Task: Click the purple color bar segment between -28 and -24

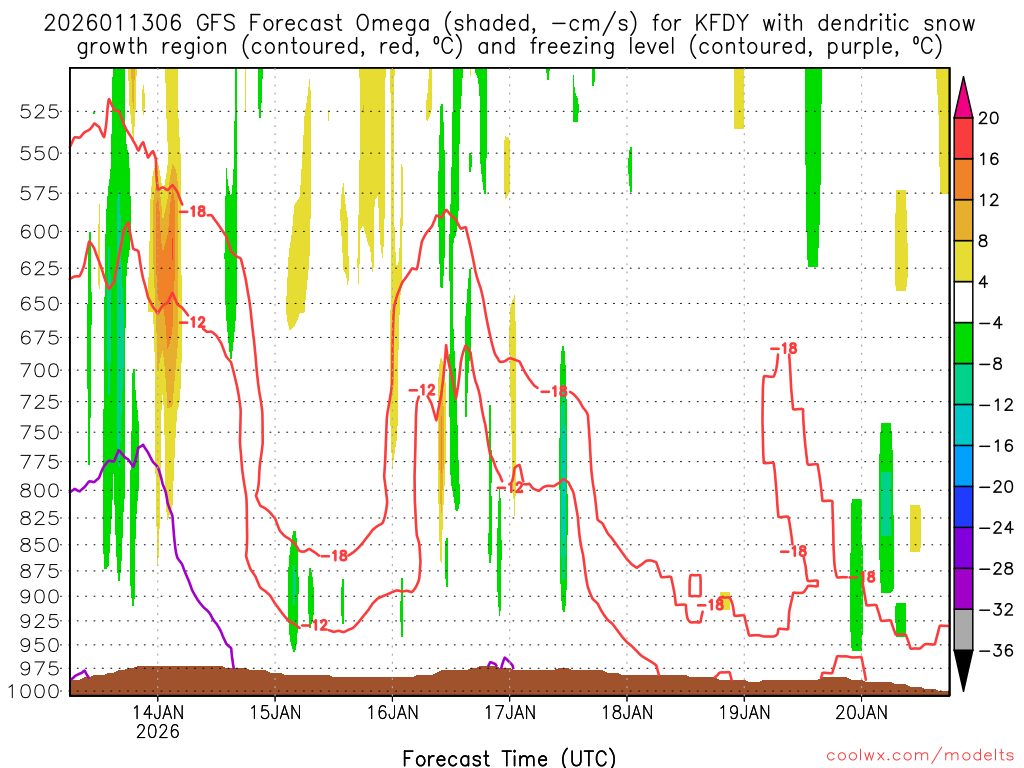Action: [x=963, y=548]
